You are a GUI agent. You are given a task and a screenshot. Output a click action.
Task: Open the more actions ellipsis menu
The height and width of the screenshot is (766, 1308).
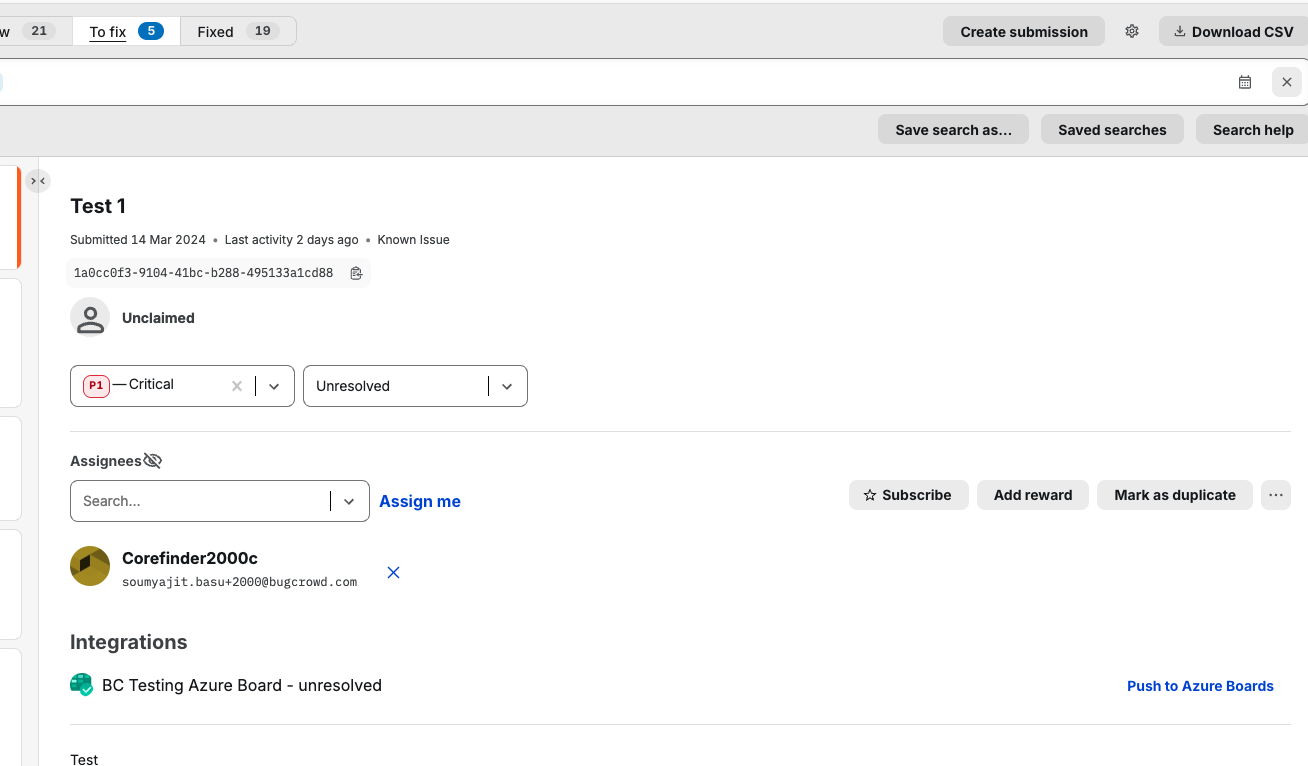click(1275, 495)
